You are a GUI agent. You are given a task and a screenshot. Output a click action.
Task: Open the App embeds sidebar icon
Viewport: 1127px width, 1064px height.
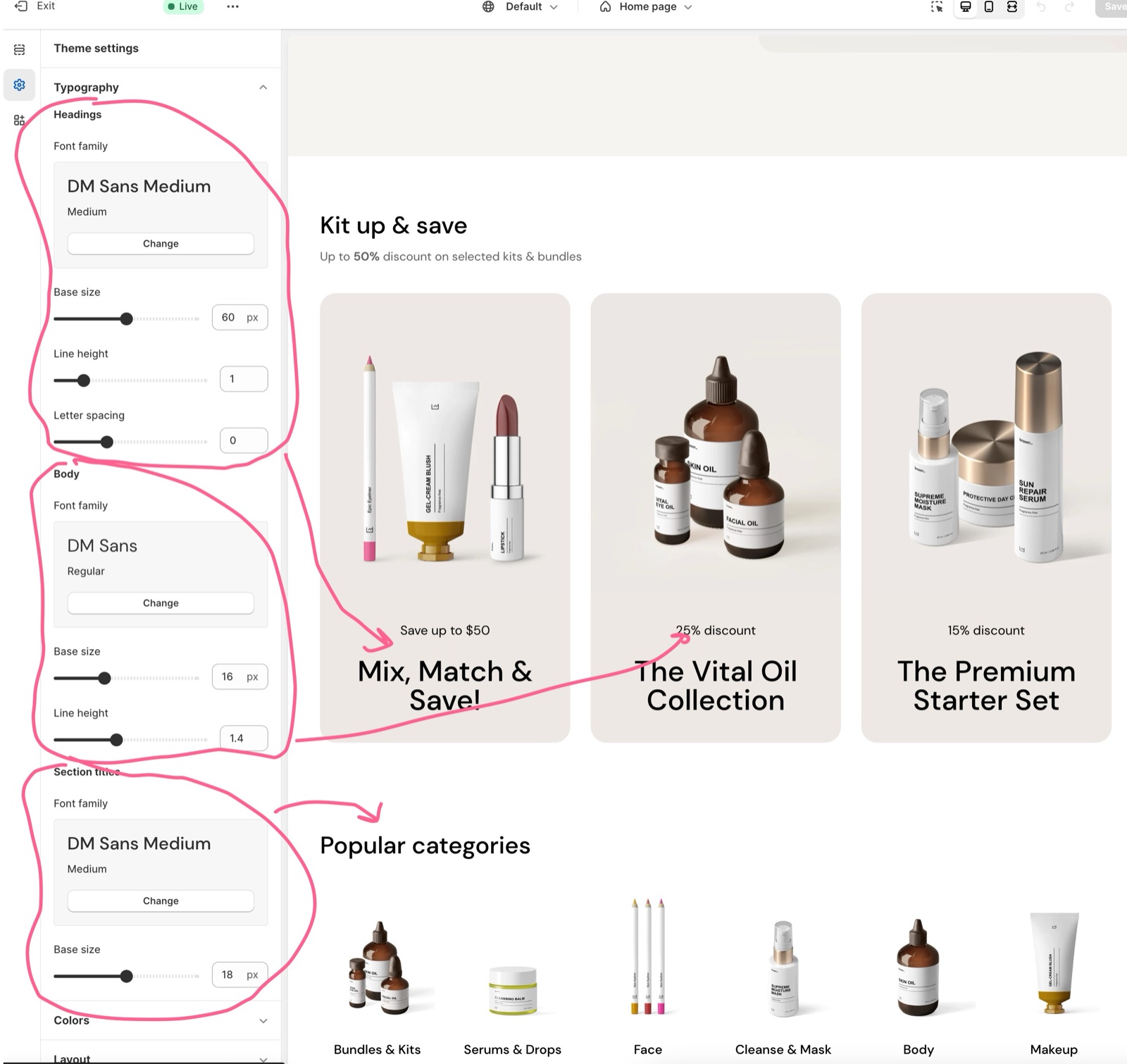point(19,120)
